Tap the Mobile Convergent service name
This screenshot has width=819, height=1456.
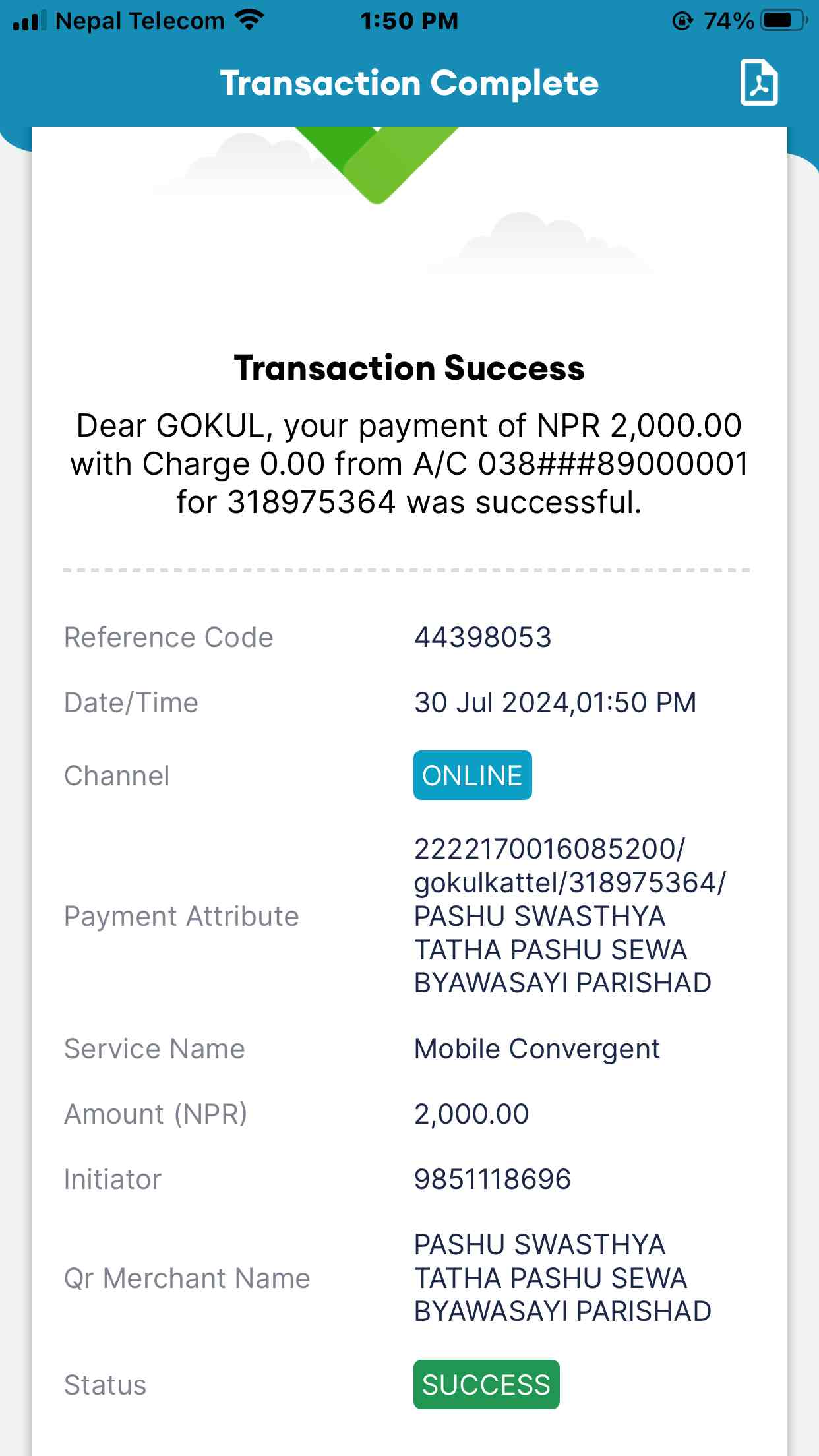pyautogui.click(x=537, y=1048)
